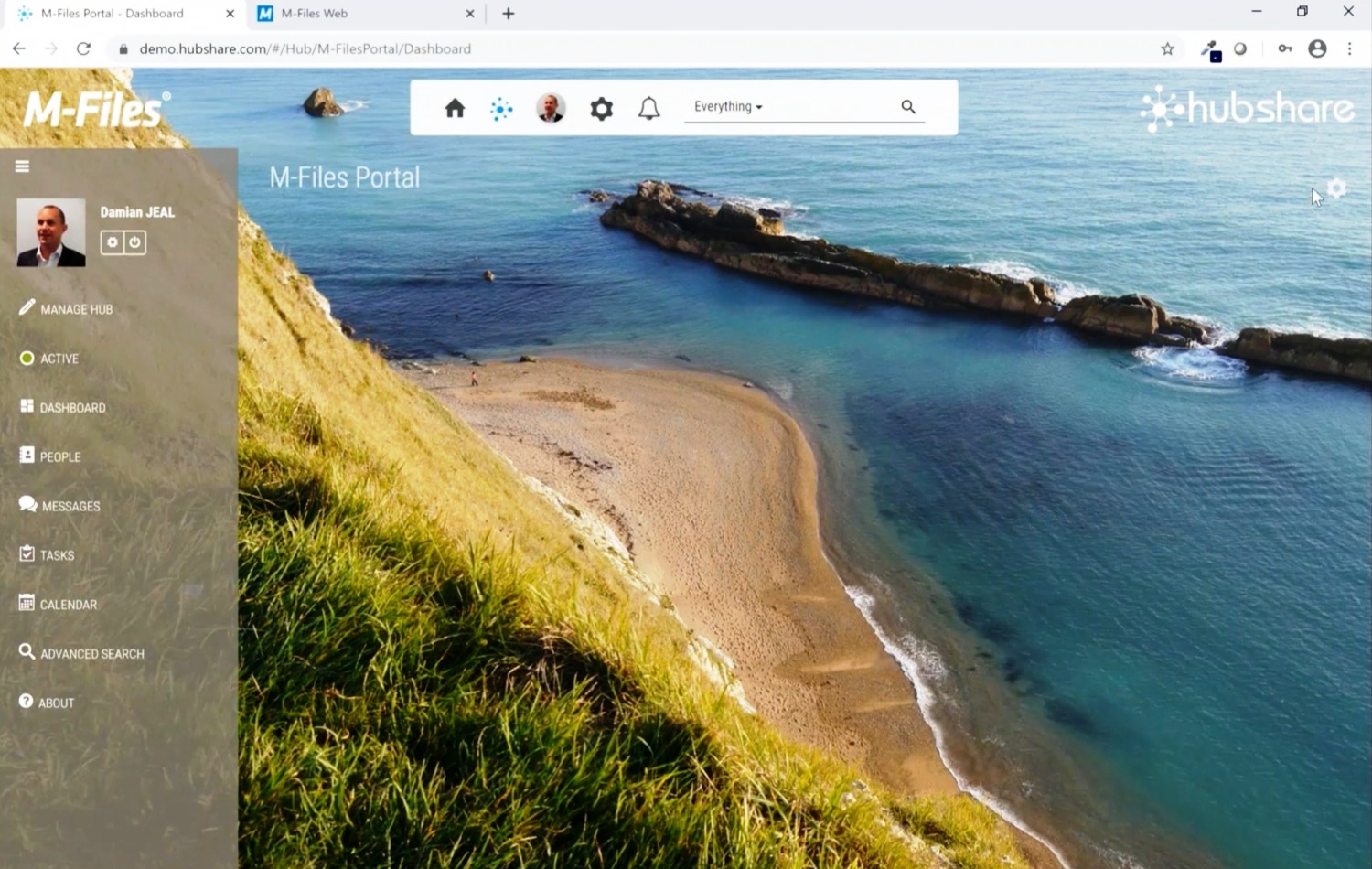Open About in sidebar
Viewport: 1372px width, 869px height.
coord(47,703)
